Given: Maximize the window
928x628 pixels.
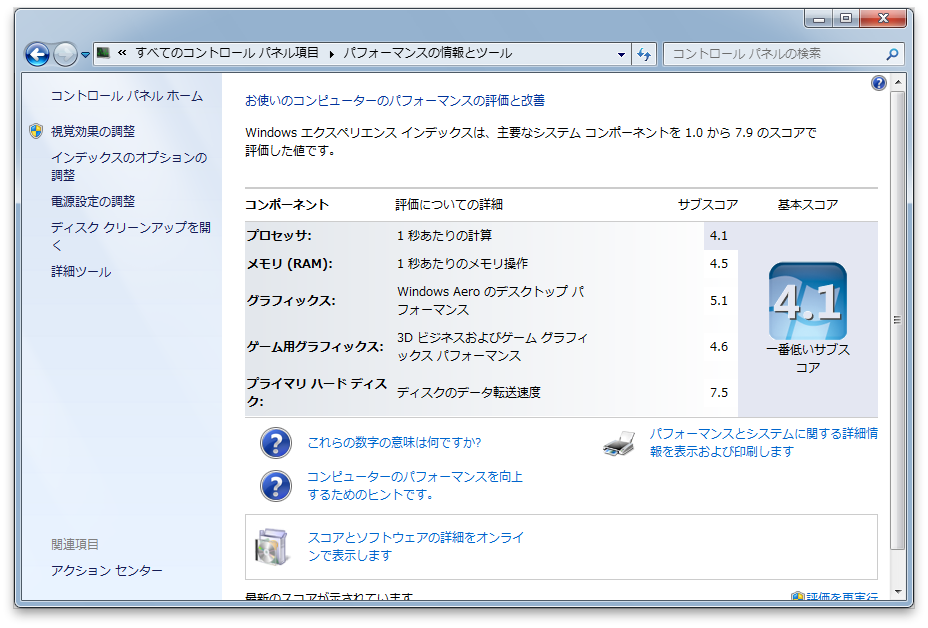Looking at the screenshot, I should 846,19.
